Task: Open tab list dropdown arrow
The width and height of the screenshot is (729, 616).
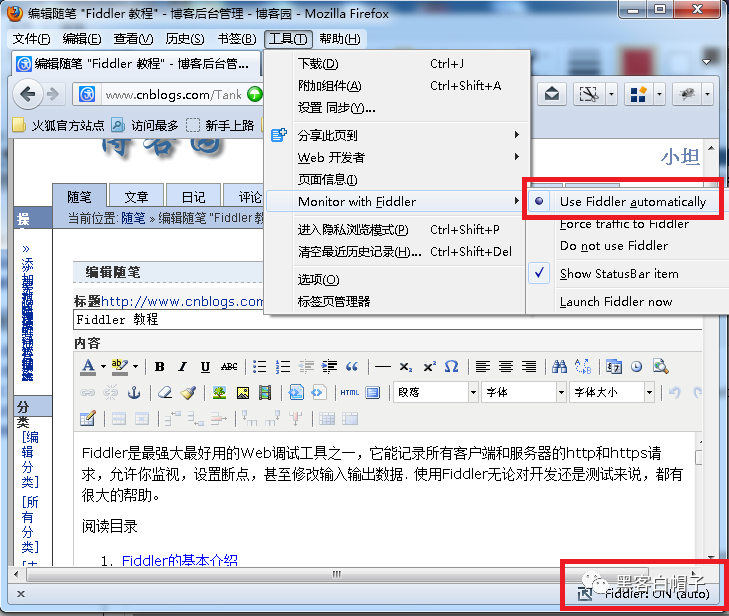Action: tap(706, 62)
